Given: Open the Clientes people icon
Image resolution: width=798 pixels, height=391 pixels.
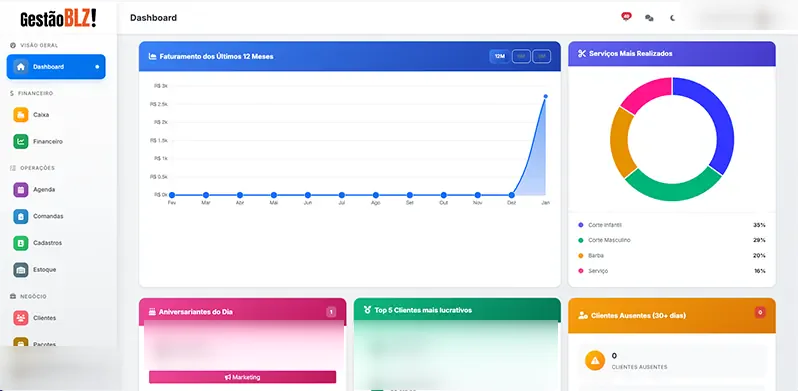Looking at the screenshot, I should point(21,318).
